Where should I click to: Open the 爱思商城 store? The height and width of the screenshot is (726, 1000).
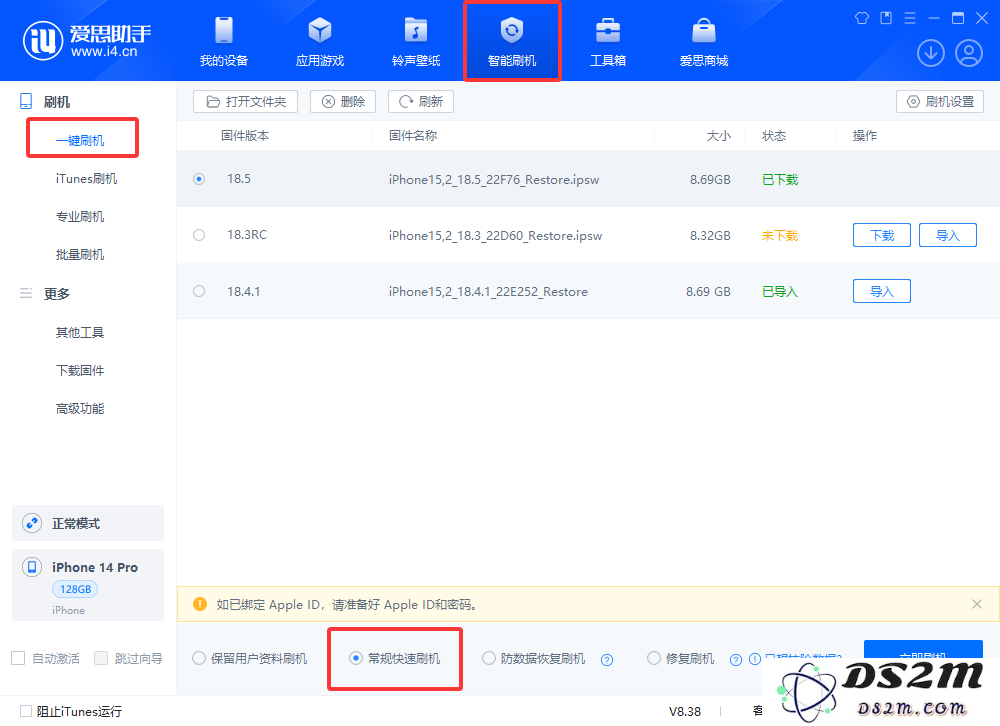click(703, 42)
